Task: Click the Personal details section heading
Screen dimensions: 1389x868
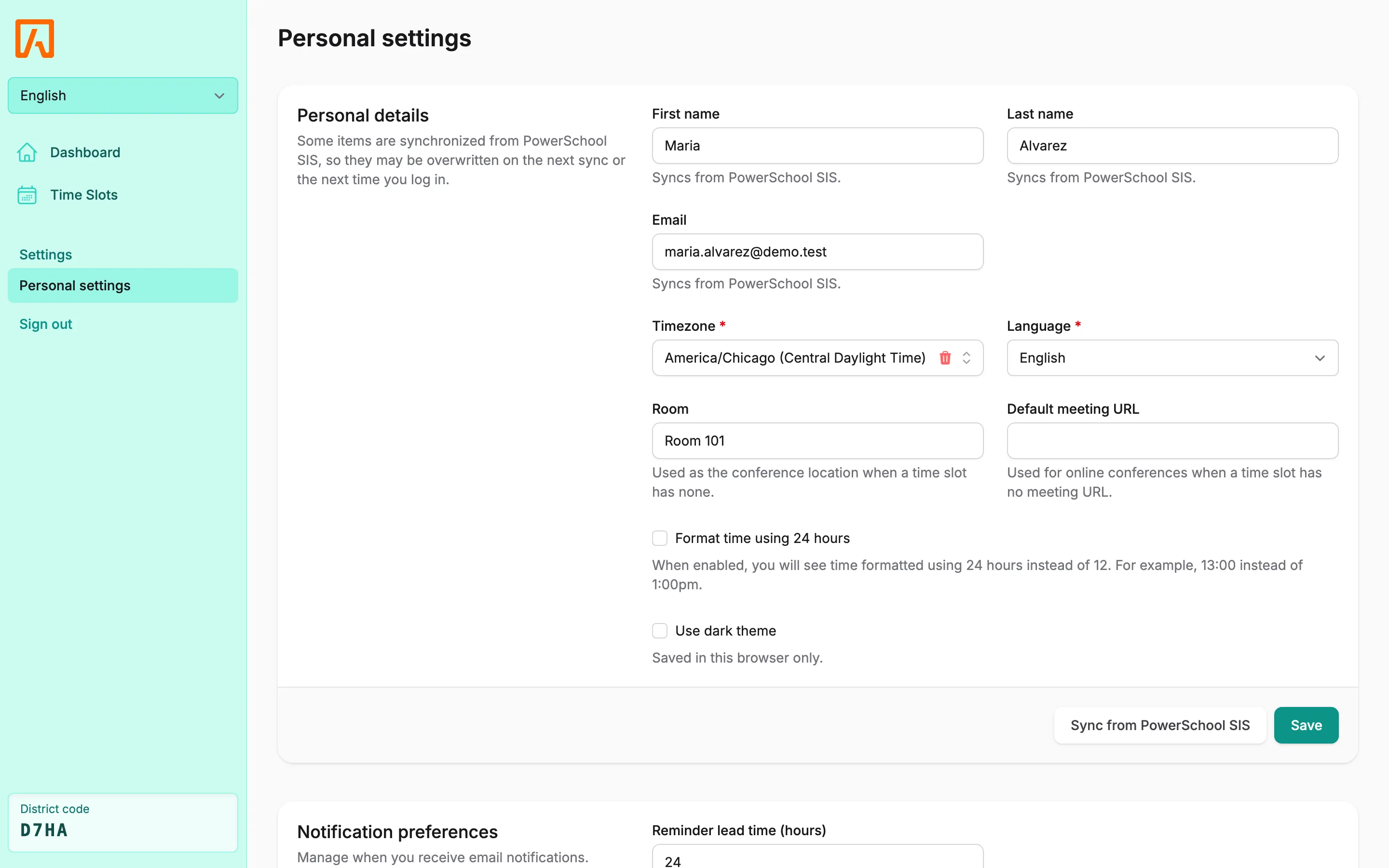Action: tap(363, 115)
